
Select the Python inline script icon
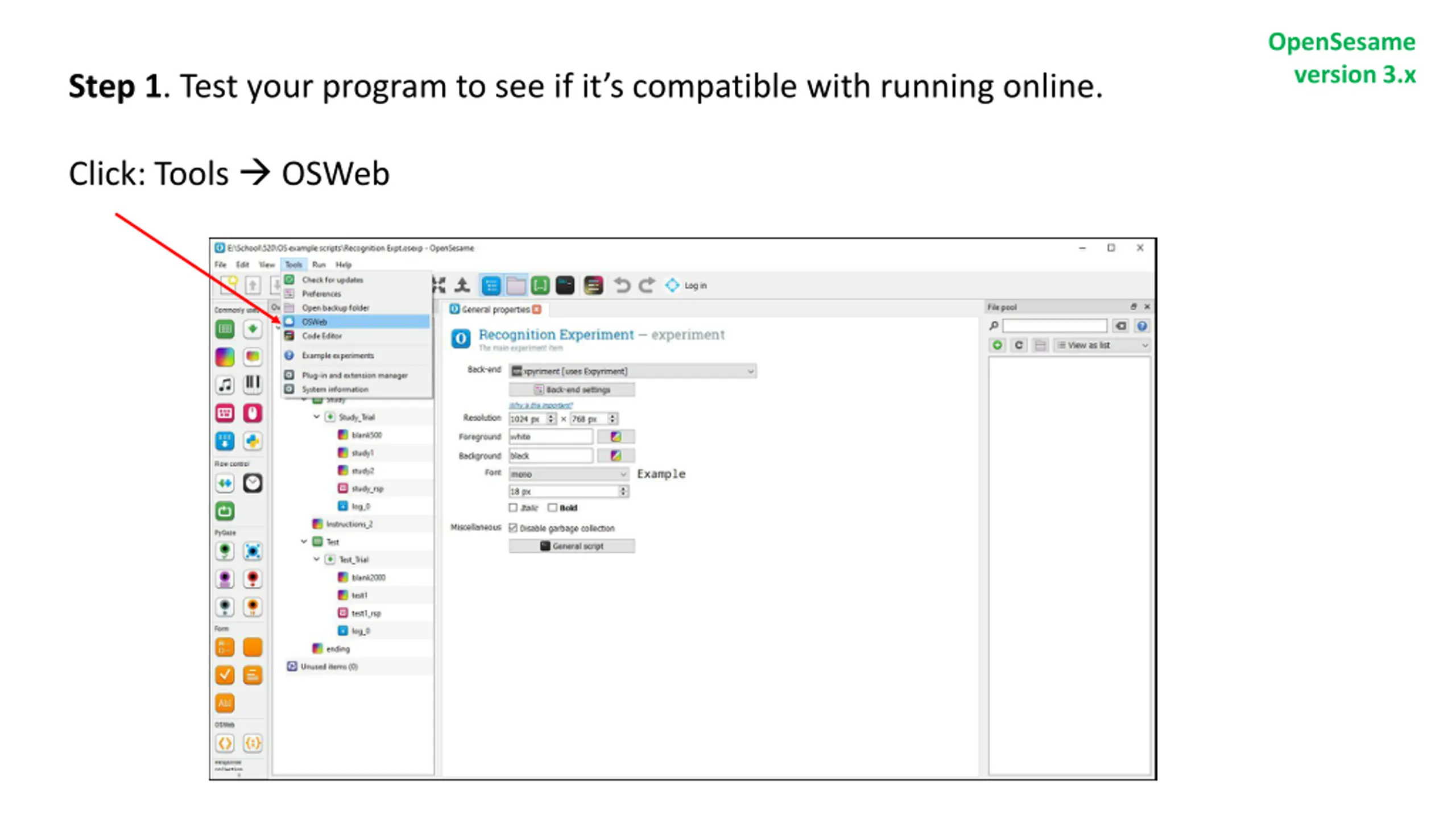(x=253, y=441)
